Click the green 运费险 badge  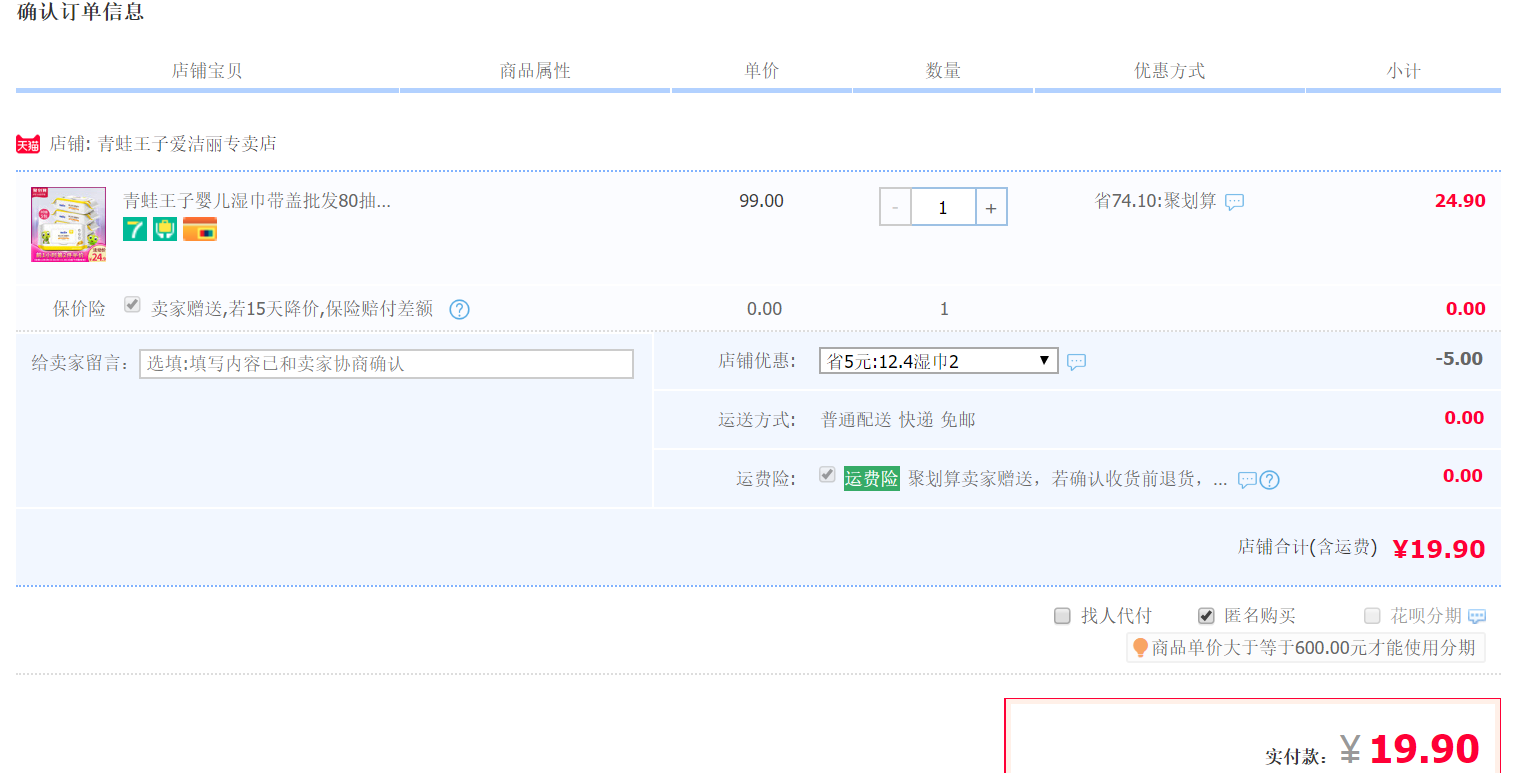872,479
